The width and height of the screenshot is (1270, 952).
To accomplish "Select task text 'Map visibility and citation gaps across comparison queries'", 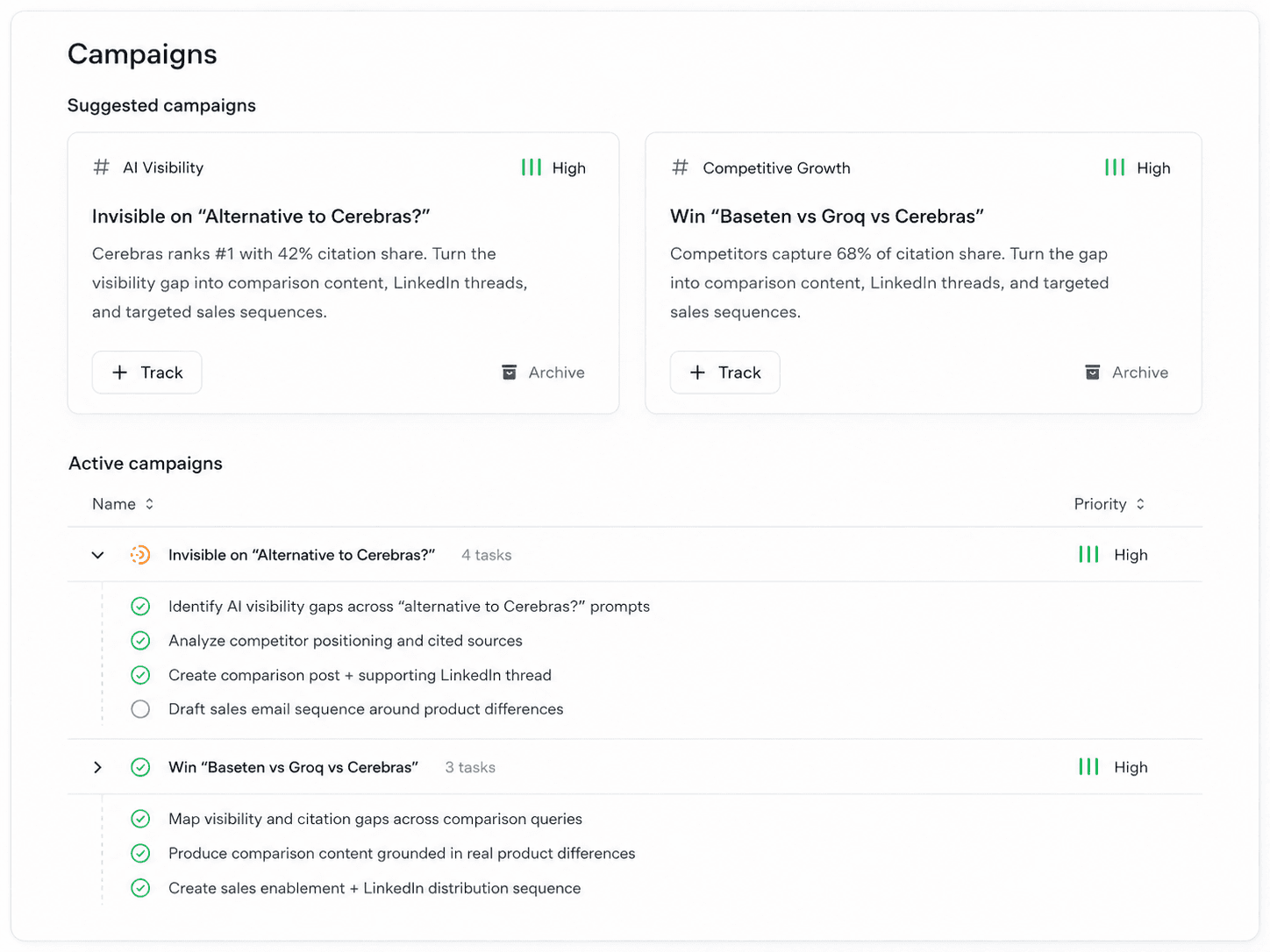I will [x=375, y=819].
